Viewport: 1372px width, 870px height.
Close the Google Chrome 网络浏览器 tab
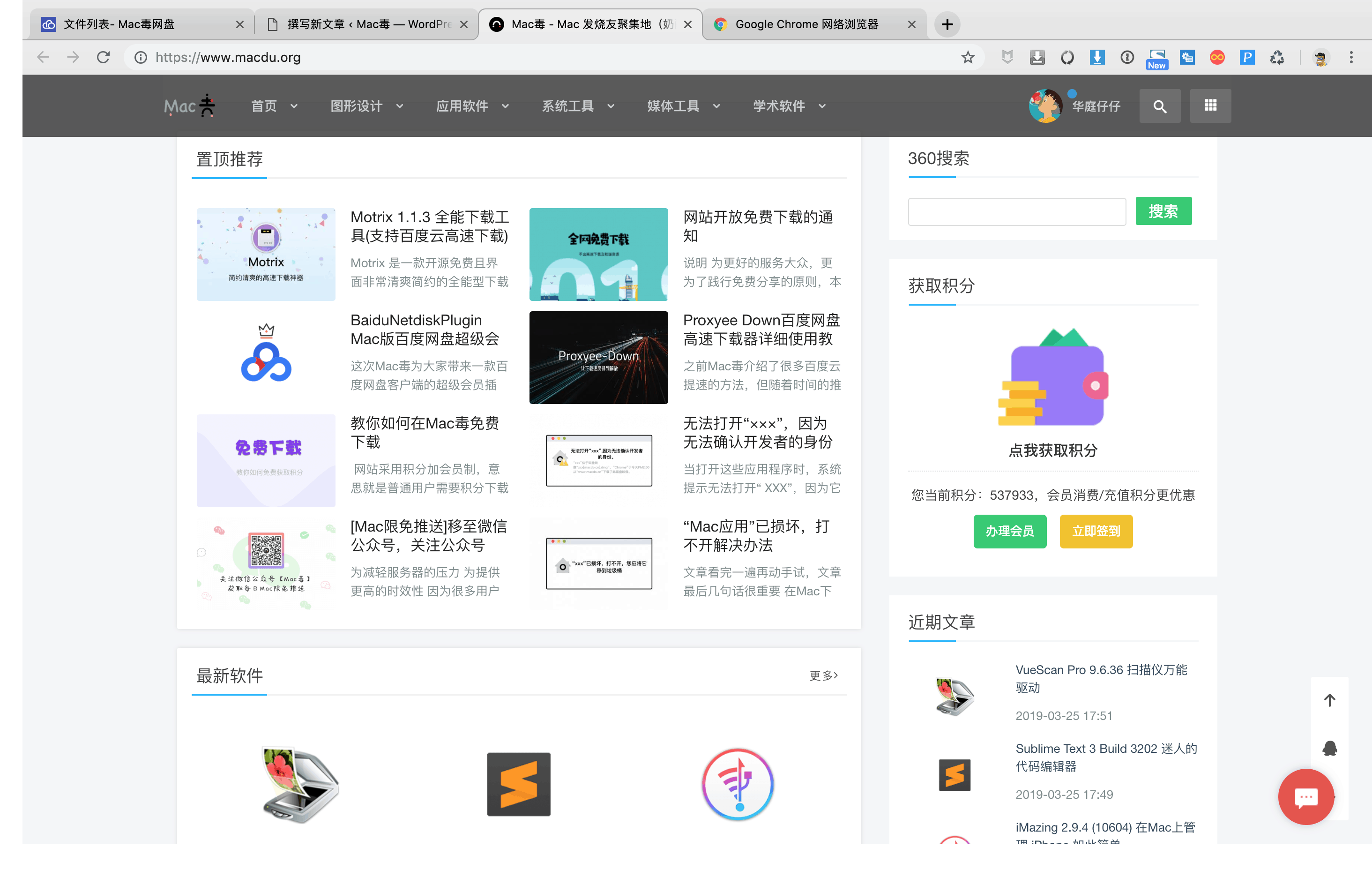[x=912, y=24]
